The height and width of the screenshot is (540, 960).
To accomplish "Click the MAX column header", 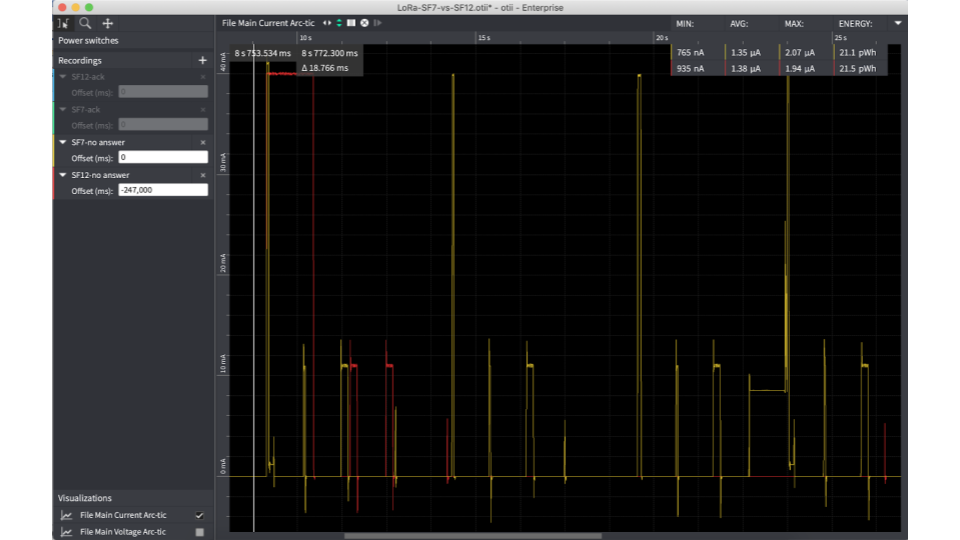I will (x=794, y=24).
